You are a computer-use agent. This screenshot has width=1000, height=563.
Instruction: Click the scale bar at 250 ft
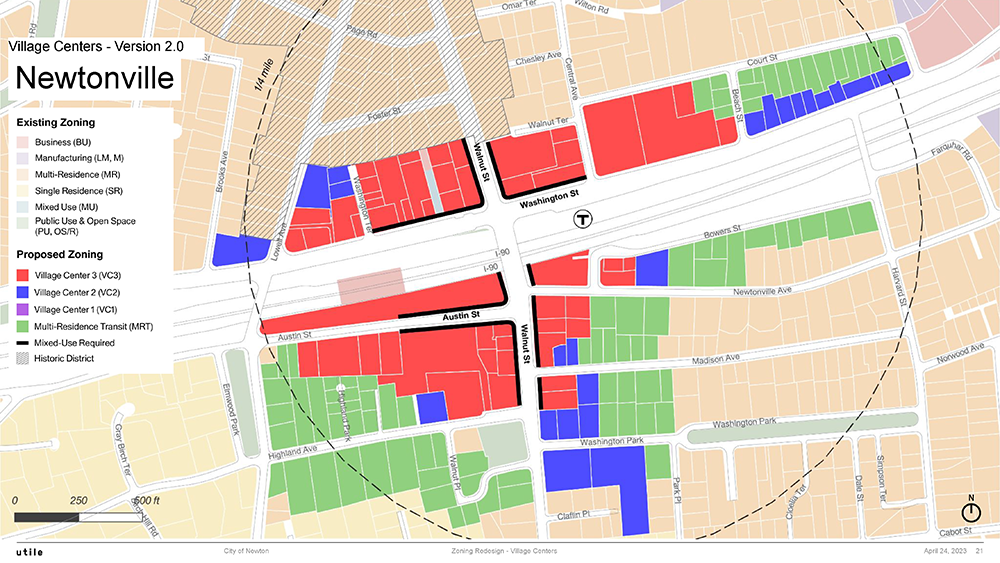point(77,518)
